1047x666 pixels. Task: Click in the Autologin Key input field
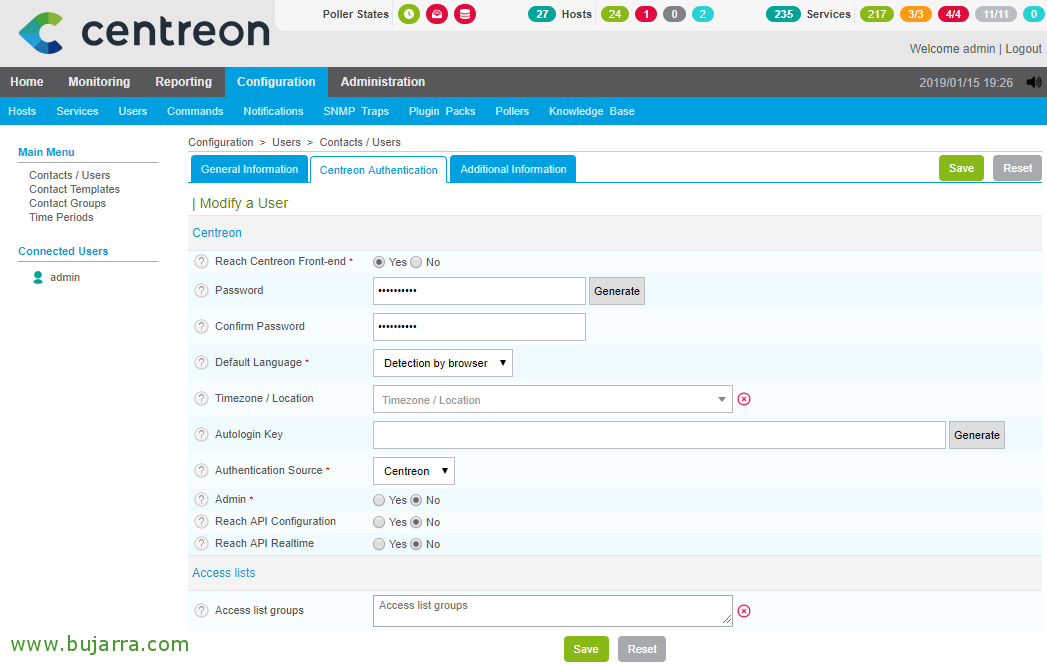click(x=659, y=436)
